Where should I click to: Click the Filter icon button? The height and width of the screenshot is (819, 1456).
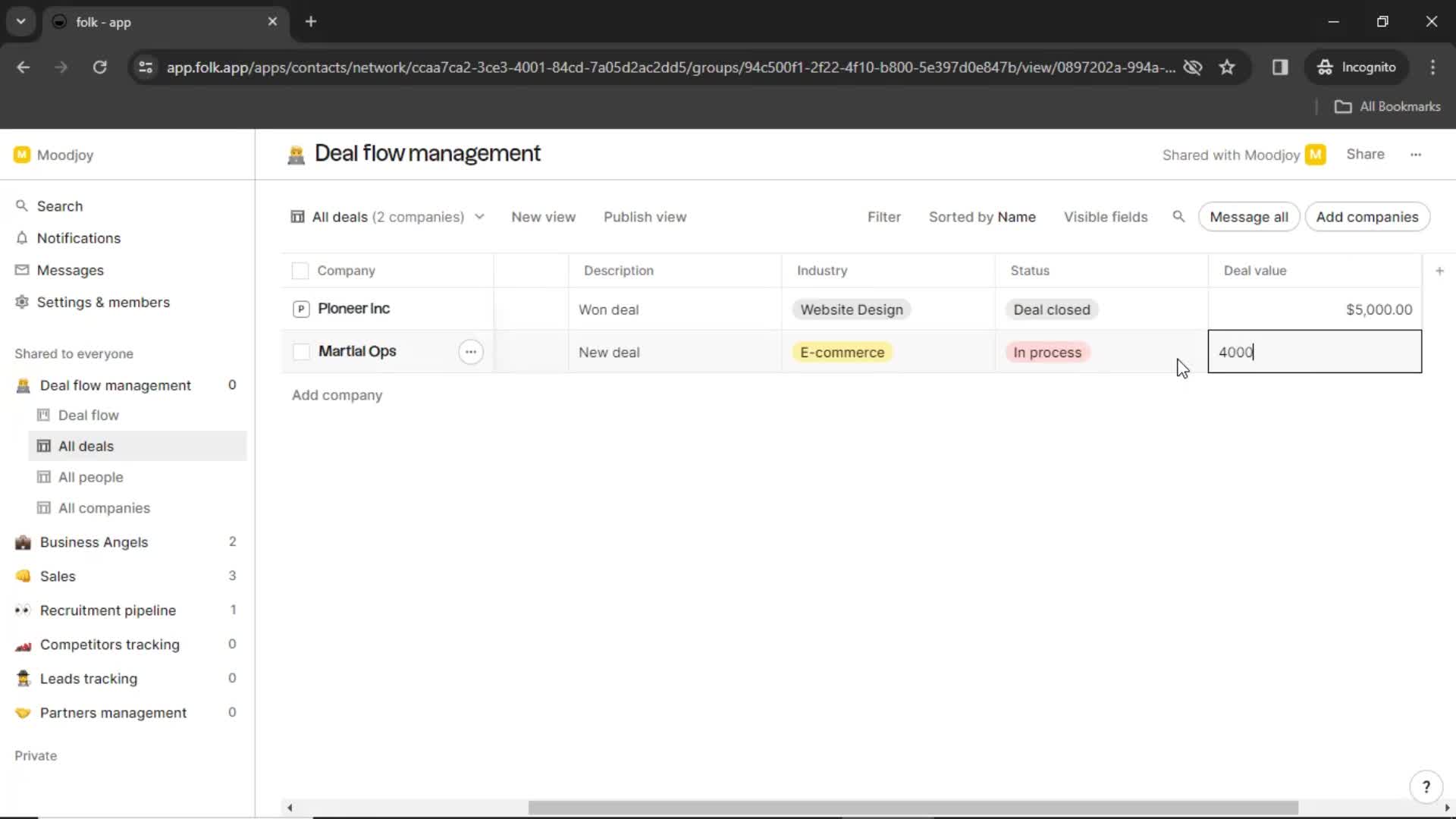coord(883,216)
